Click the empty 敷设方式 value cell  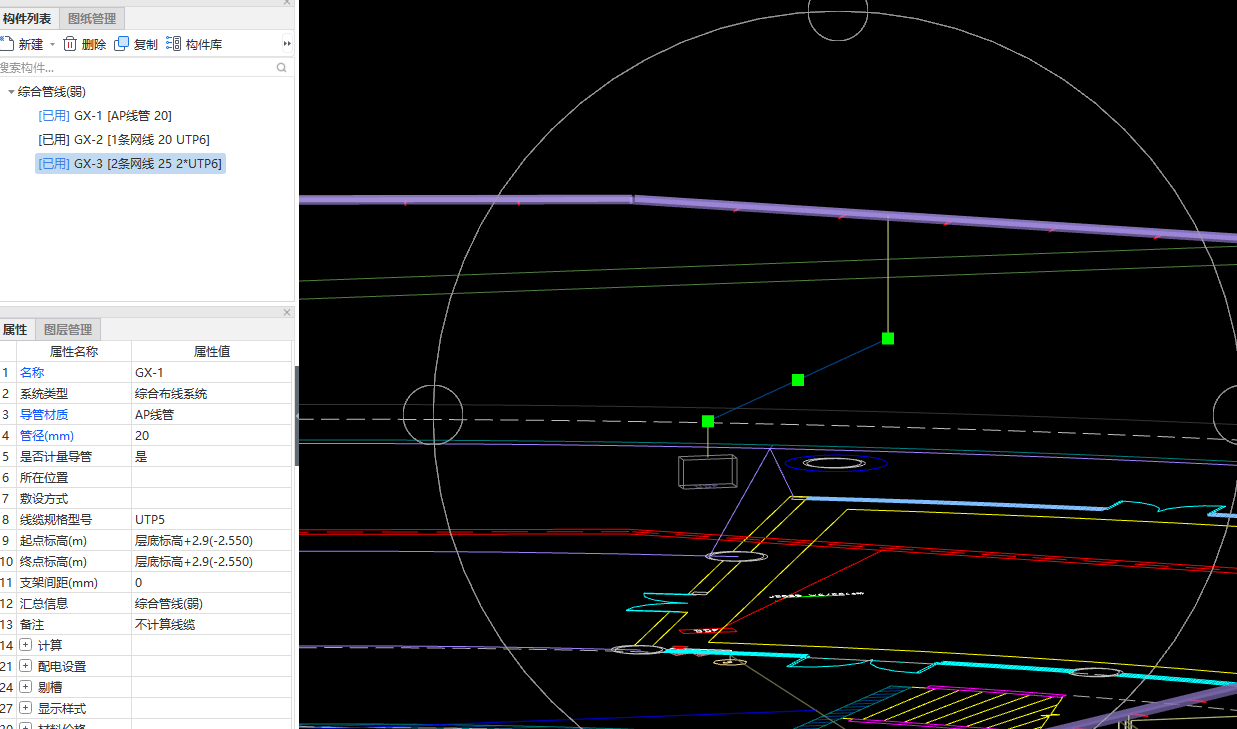coord(211,499)
